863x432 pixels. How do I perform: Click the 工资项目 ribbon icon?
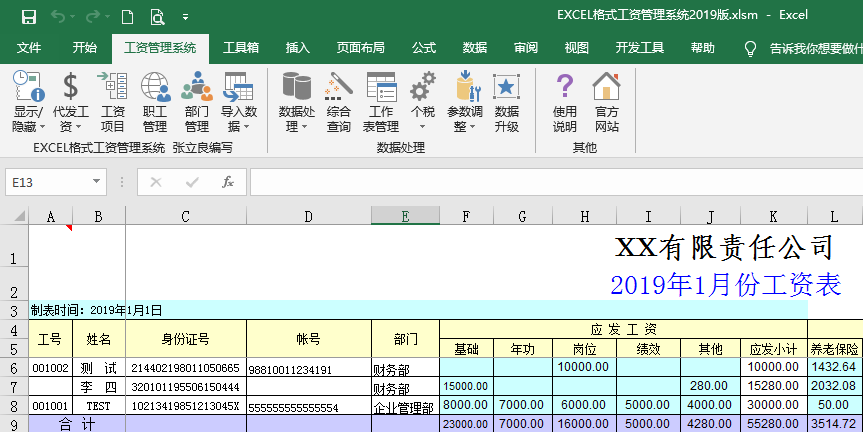112,102
